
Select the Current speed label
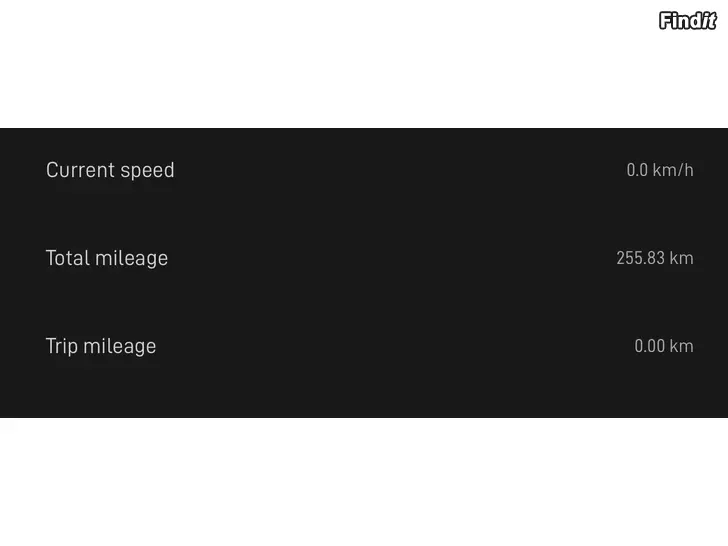tap(110, 170)
